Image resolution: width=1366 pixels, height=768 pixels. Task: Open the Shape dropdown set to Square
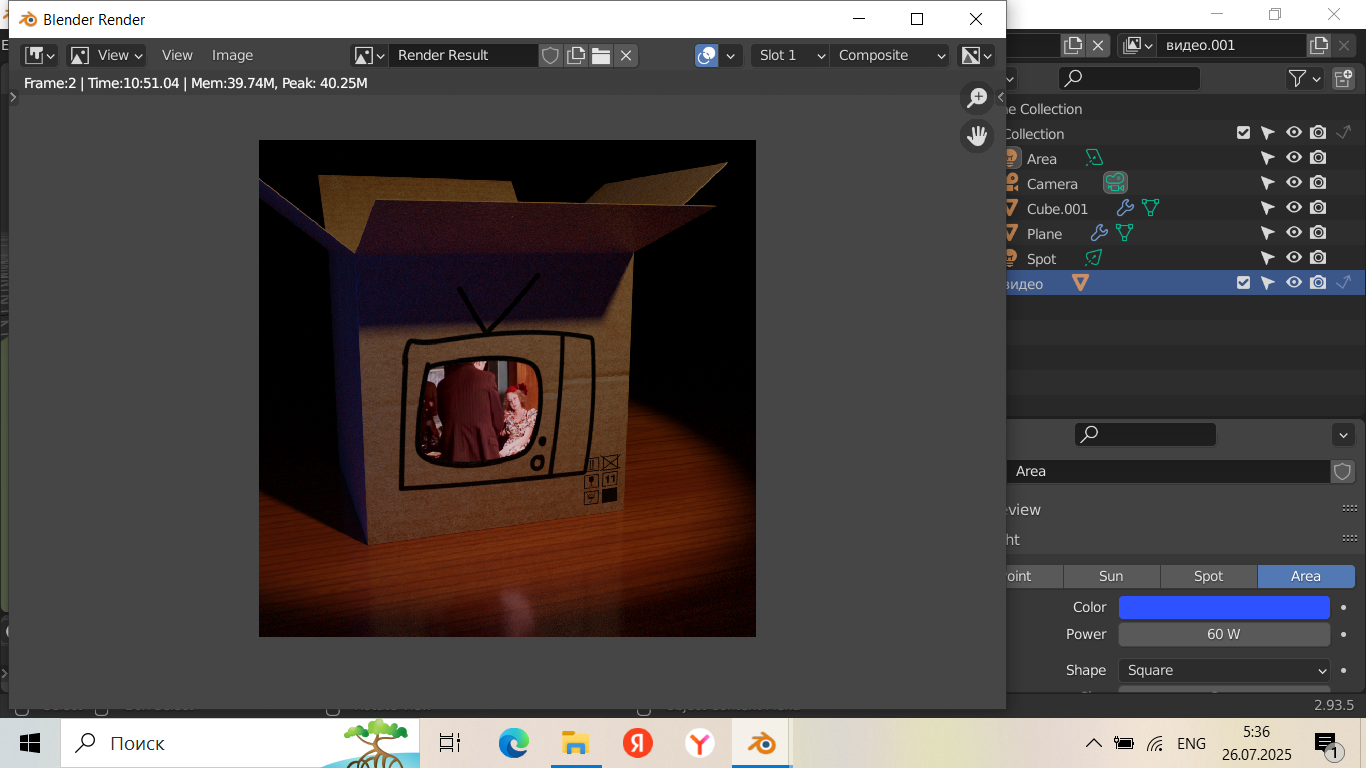pos(1223,670)
